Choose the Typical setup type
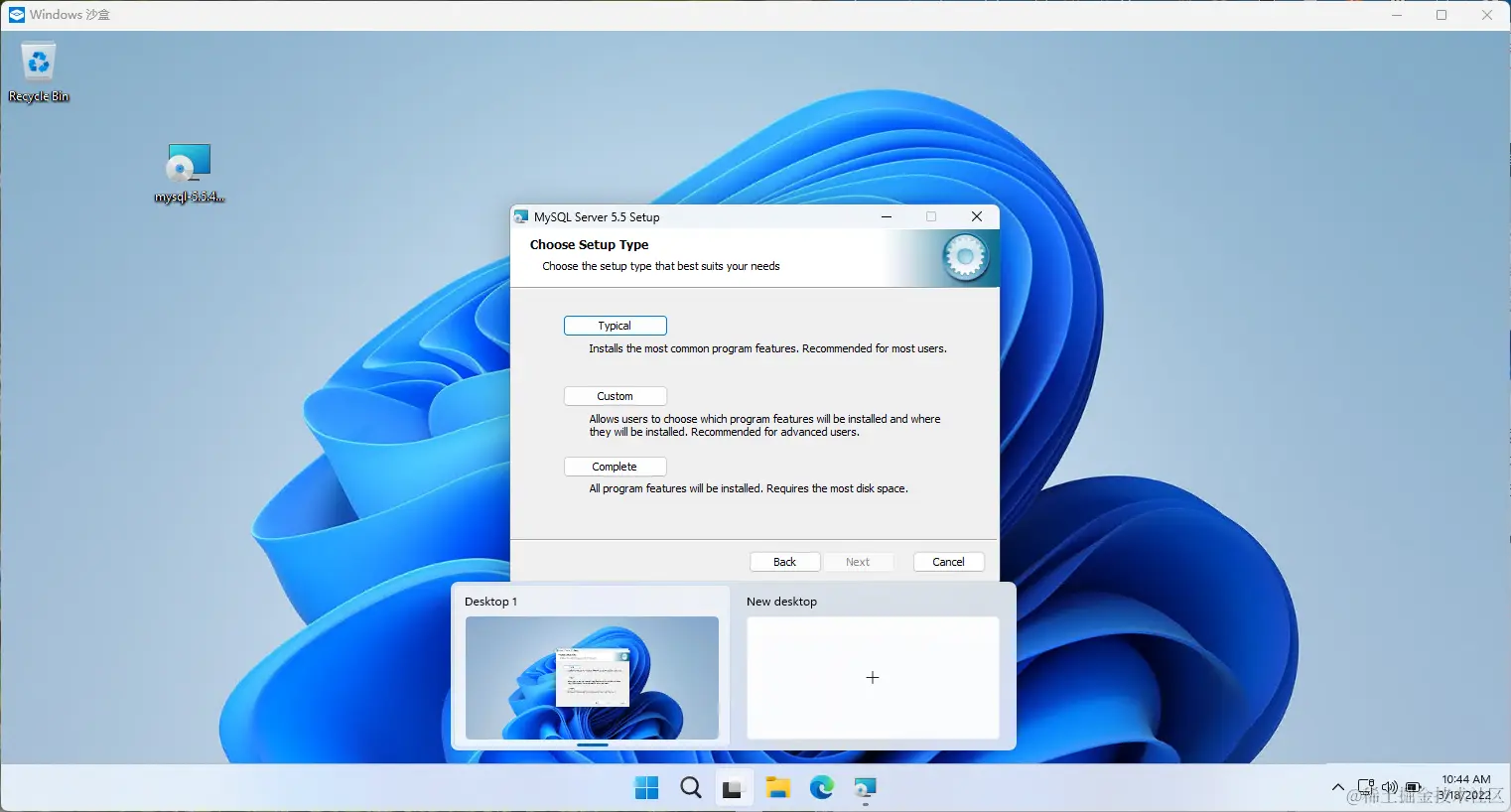Screen dimensions: 1511x812 tap(615, 326)
